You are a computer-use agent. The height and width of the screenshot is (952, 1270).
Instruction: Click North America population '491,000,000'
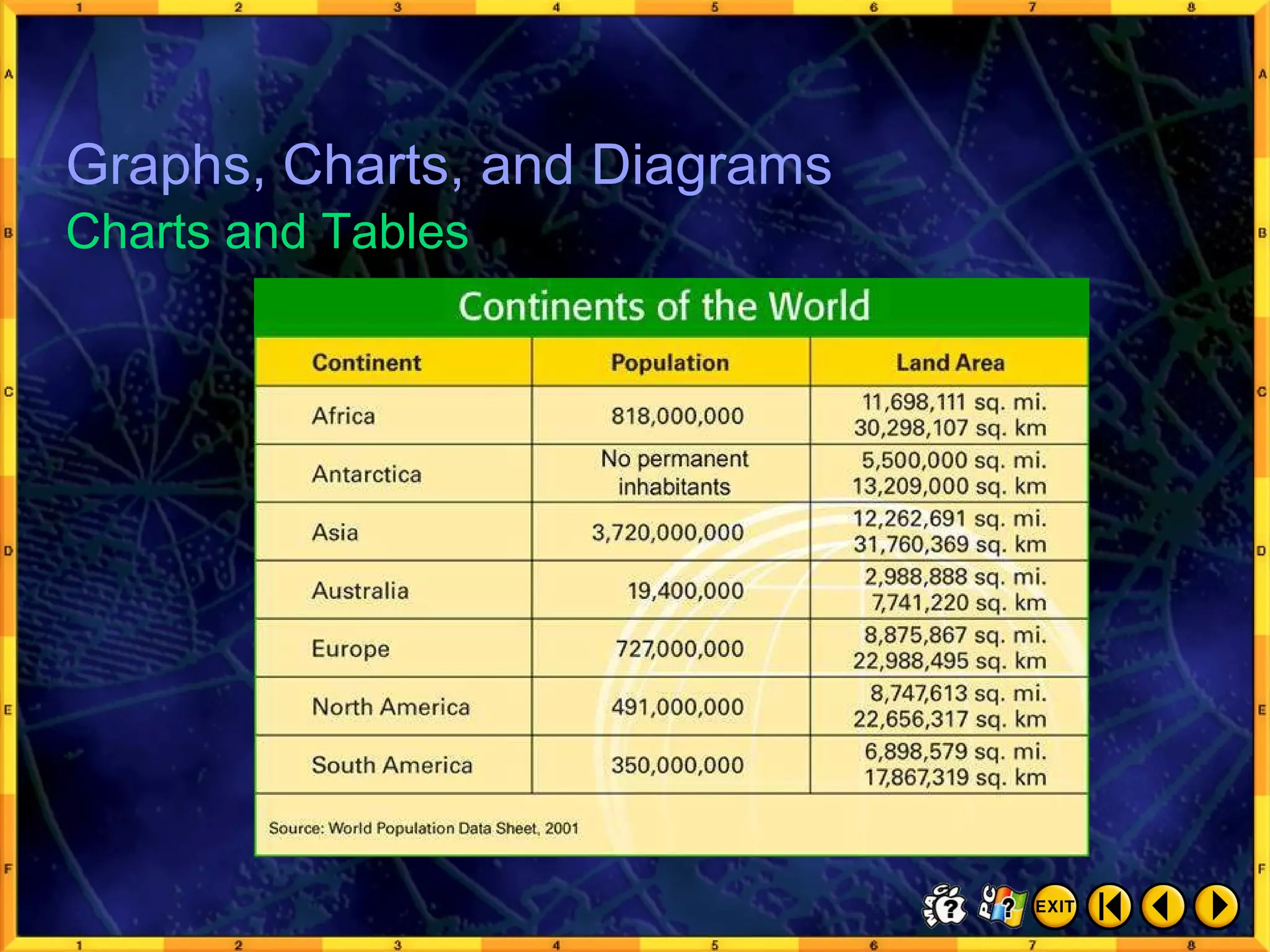(677, 707)
